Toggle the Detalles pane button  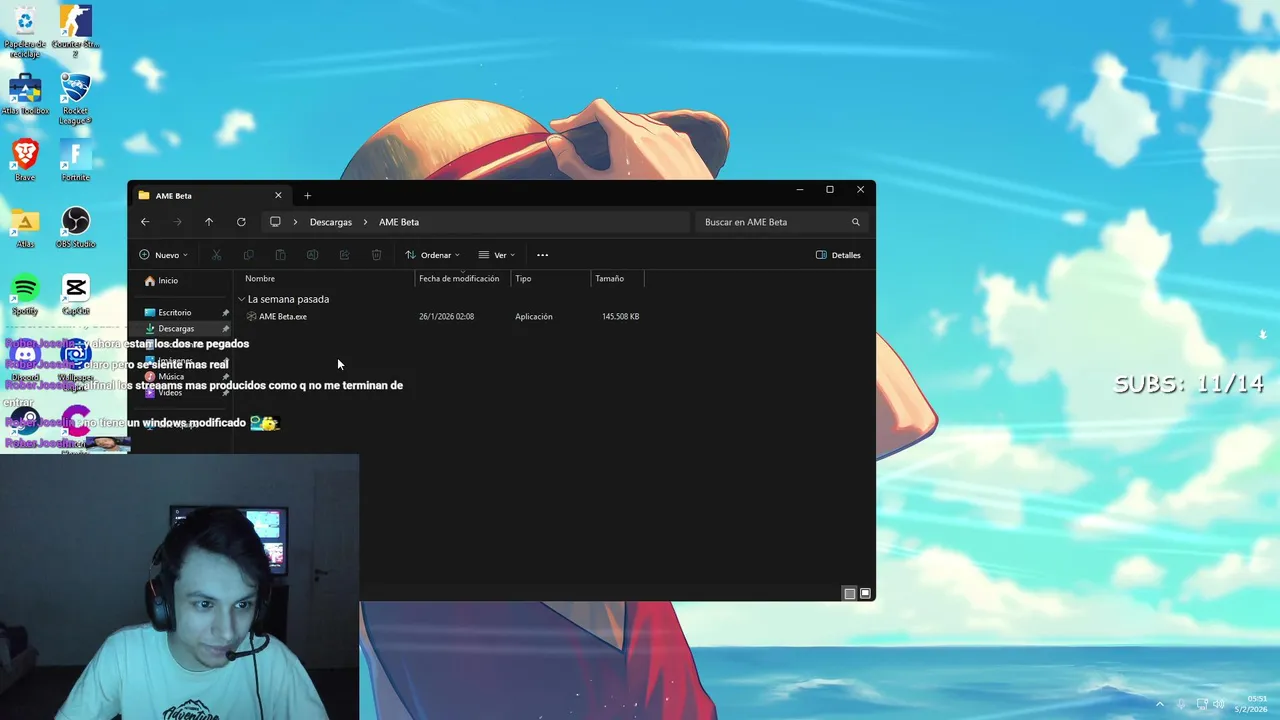tap(838, 255)
